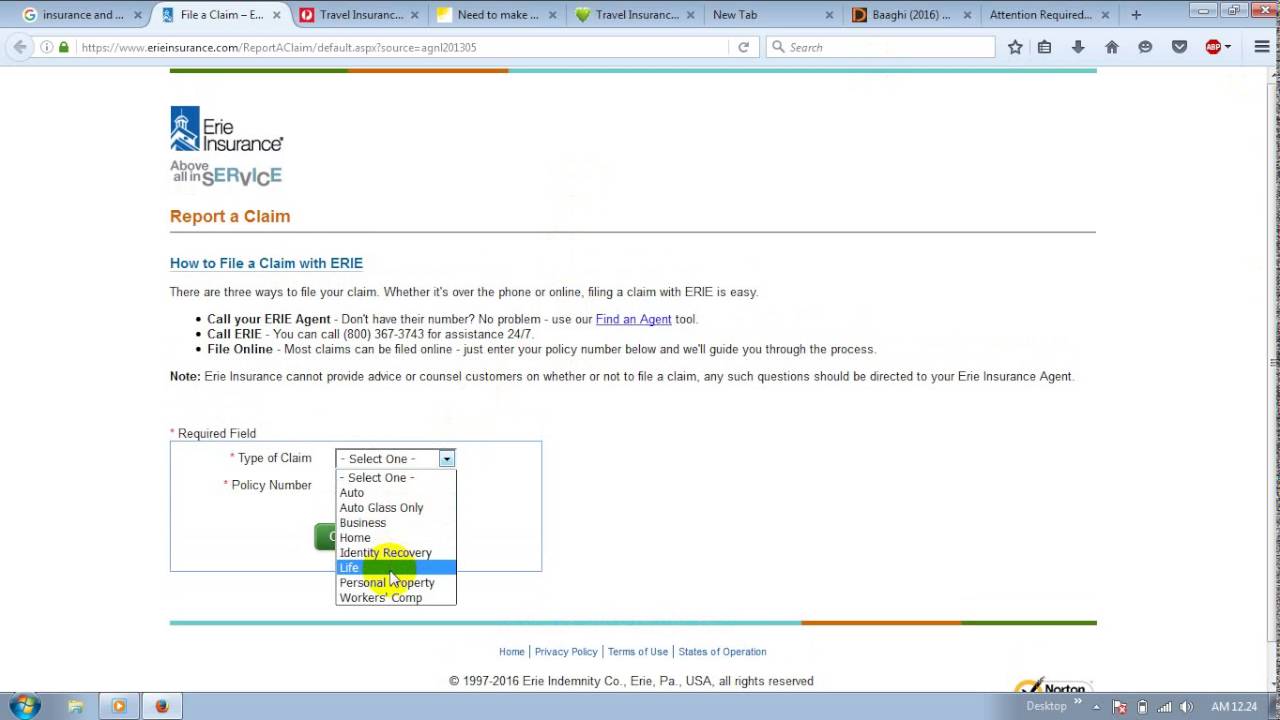Bookmark this page with the star icon
1280x720 pixels.
point(1015,47)
